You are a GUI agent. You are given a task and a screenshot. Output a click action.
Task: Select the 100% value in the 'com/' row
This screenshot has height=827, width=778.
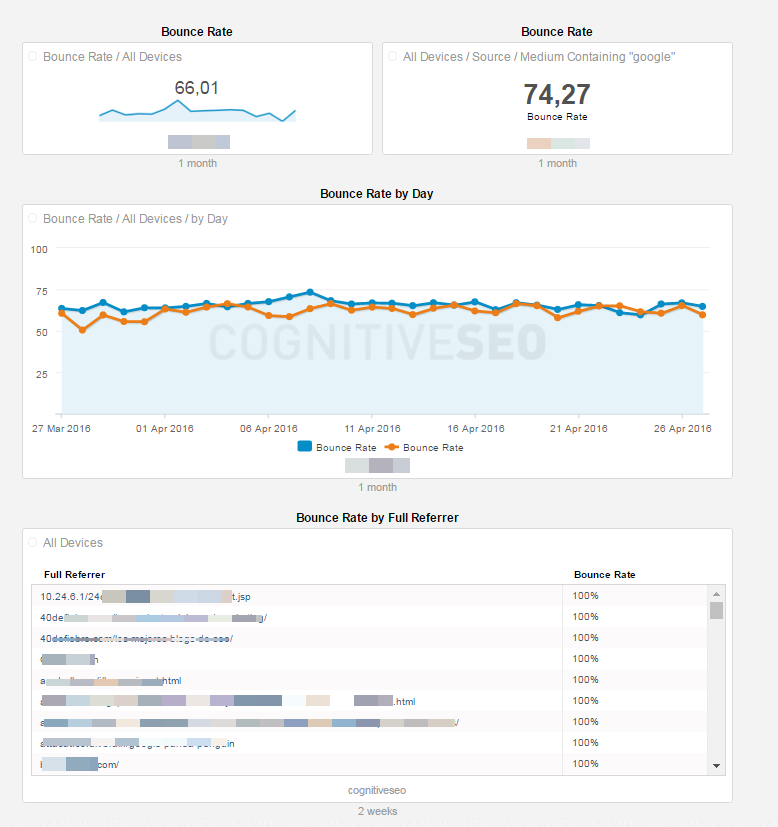pyautogui.click(x=585, y=764)
